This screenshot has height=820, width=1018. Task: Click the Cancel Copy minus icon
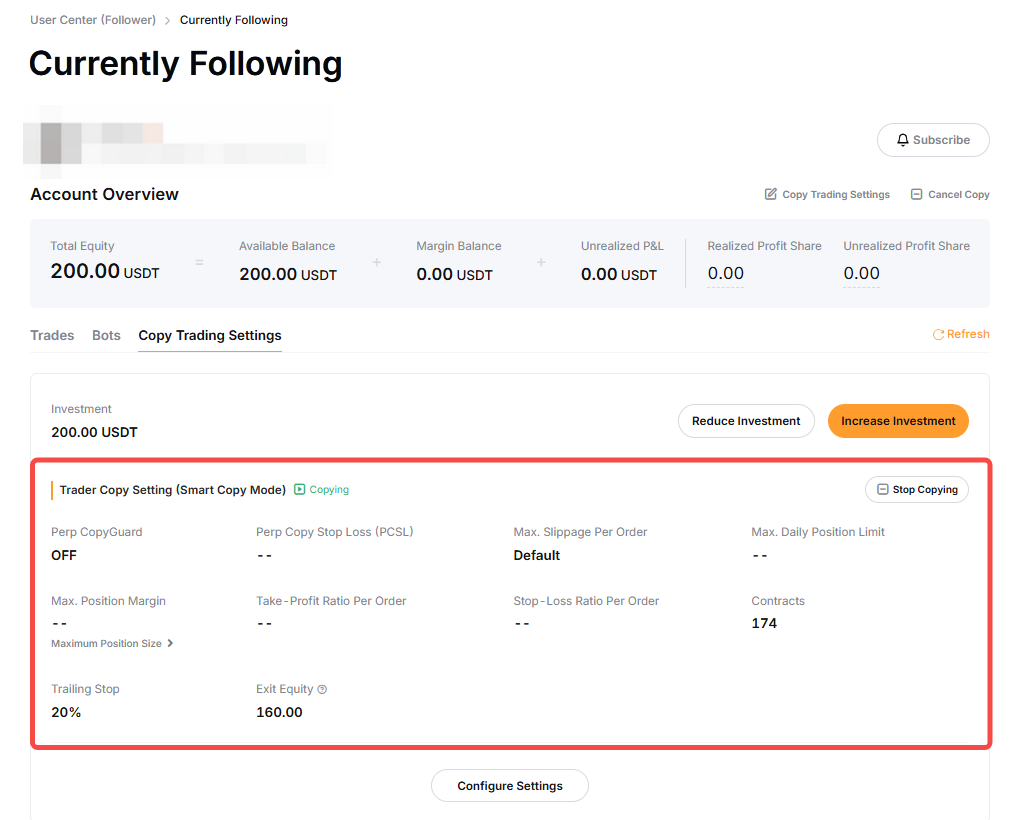[x=916, y=194]
